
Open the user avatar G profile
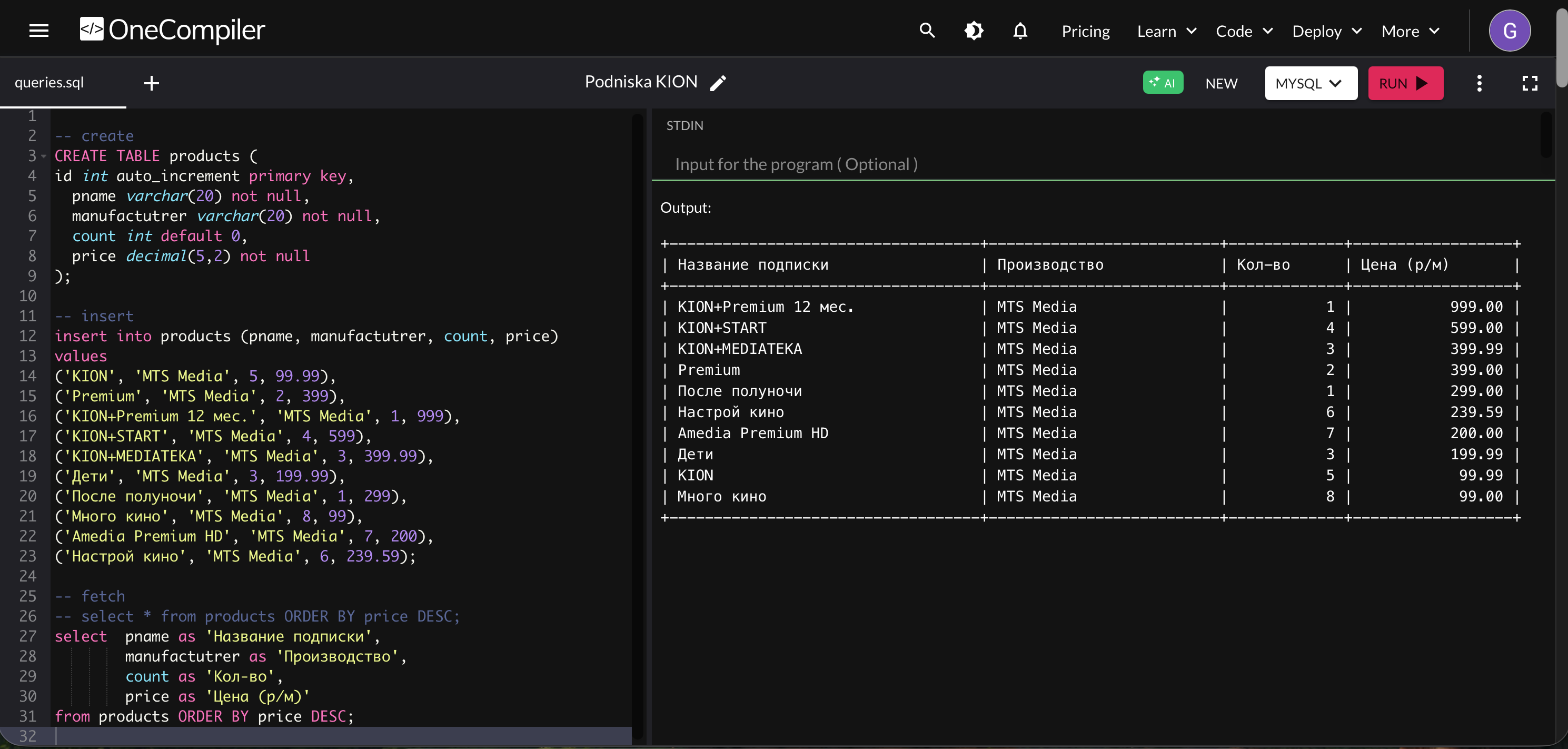[1510, 31]
